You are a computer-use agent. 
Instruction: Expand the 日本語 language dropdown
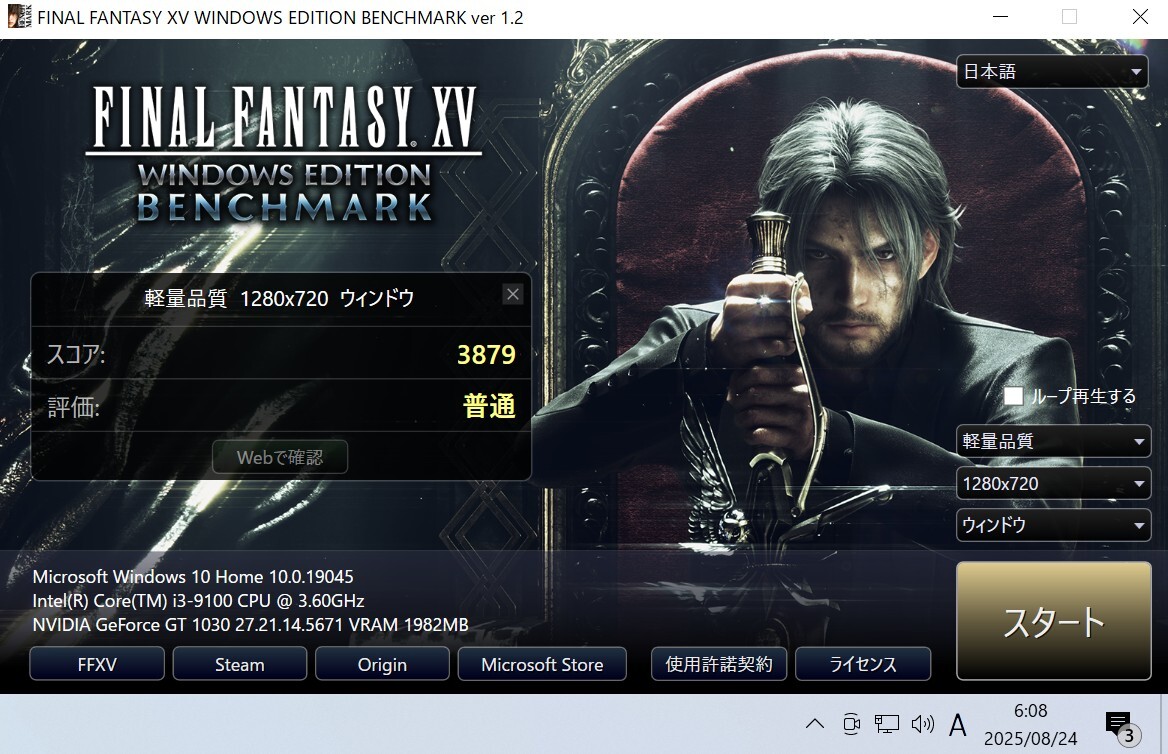coord(1052,72)
